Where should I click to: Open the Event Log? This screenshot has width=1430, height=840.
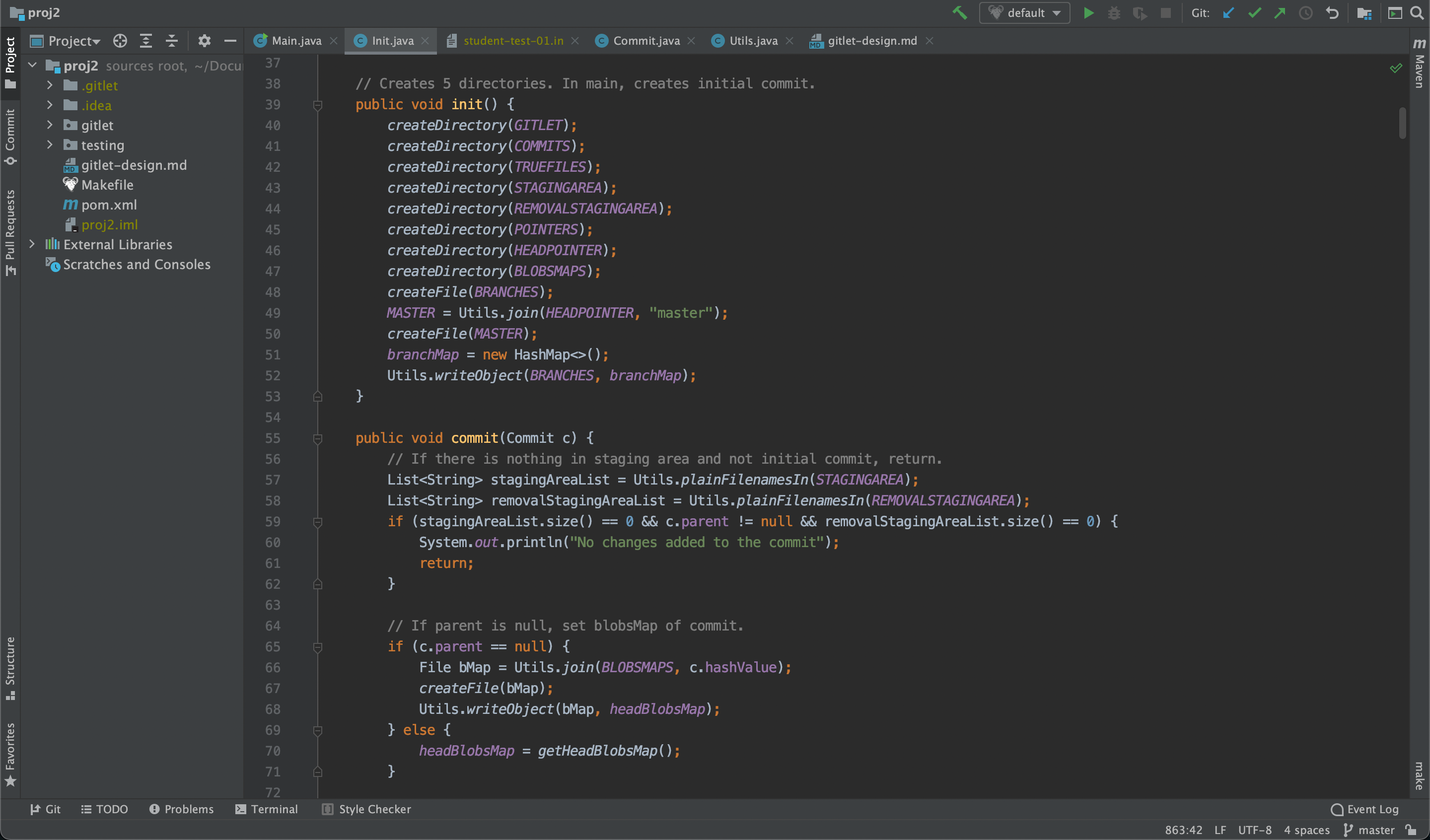click(x=1365, y=809)
